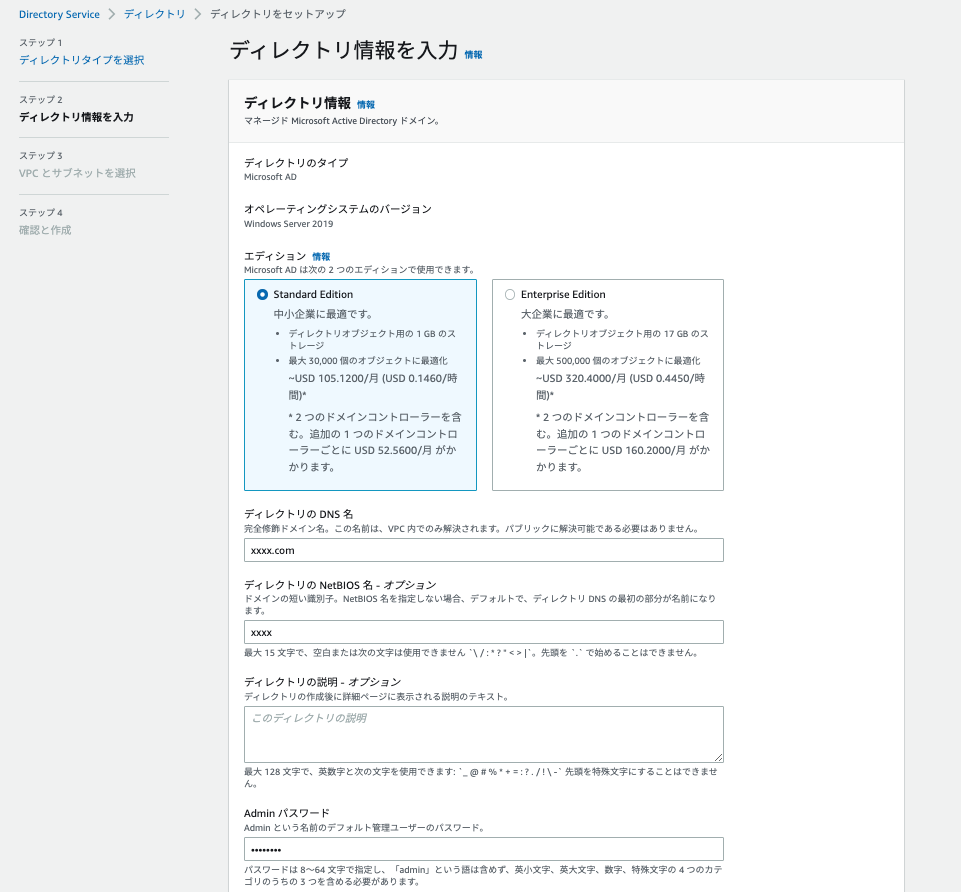Click 中小企業に最適です text in Standard card
The image size is (961, 892).
pyautogui.click(x=324, y=314)
